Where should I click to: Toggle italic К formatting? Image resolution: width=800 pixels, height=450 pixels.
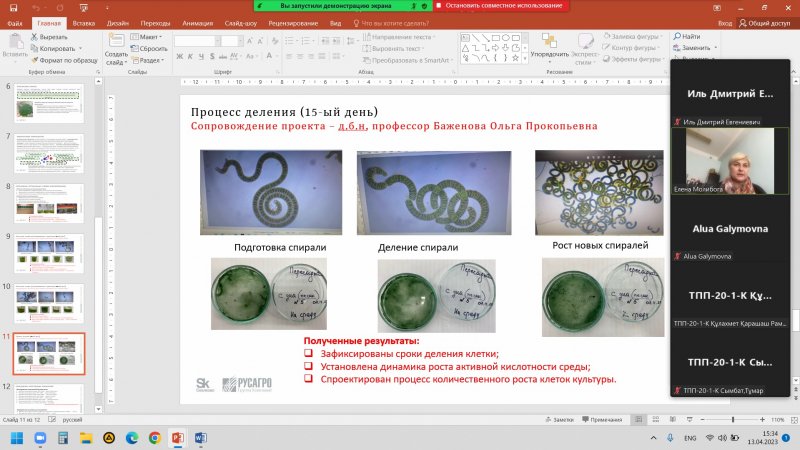pos(190,56)
